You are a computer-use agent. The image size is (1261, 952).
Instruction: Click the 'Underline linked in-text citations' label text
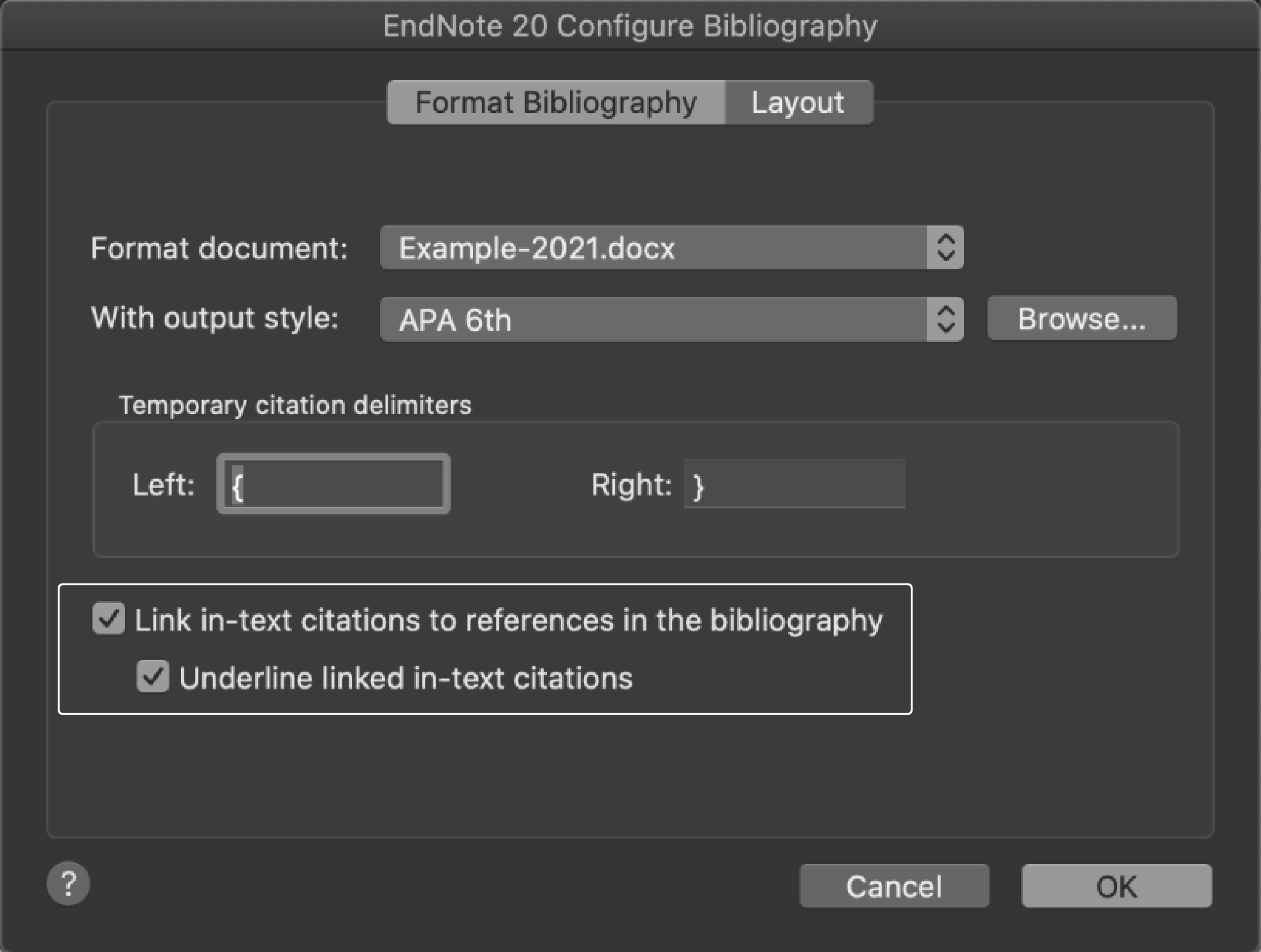click(406, 679)
